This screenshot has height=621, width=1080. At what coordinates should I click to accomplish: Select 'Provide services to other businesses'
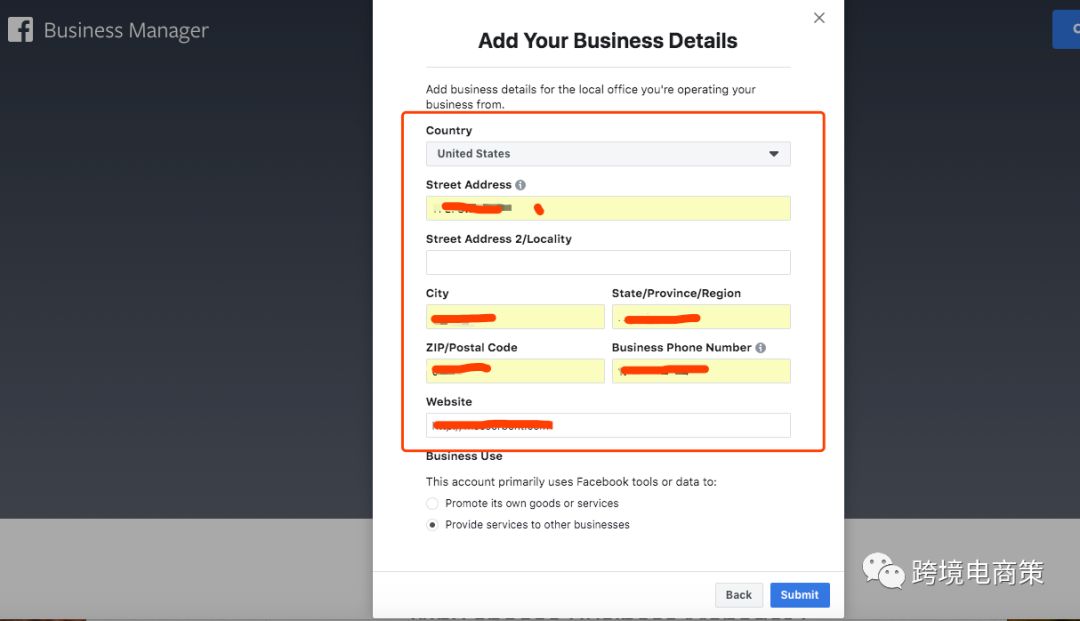coord(431,524)
